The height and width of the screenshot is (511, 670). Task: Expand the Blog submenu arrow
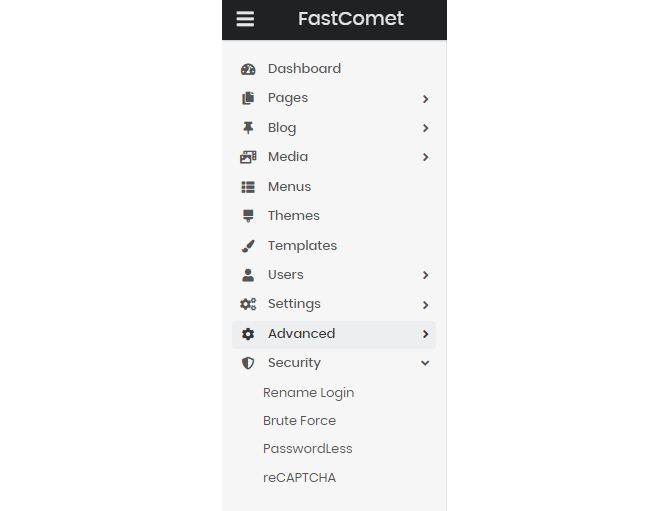[x=425, y=128]
